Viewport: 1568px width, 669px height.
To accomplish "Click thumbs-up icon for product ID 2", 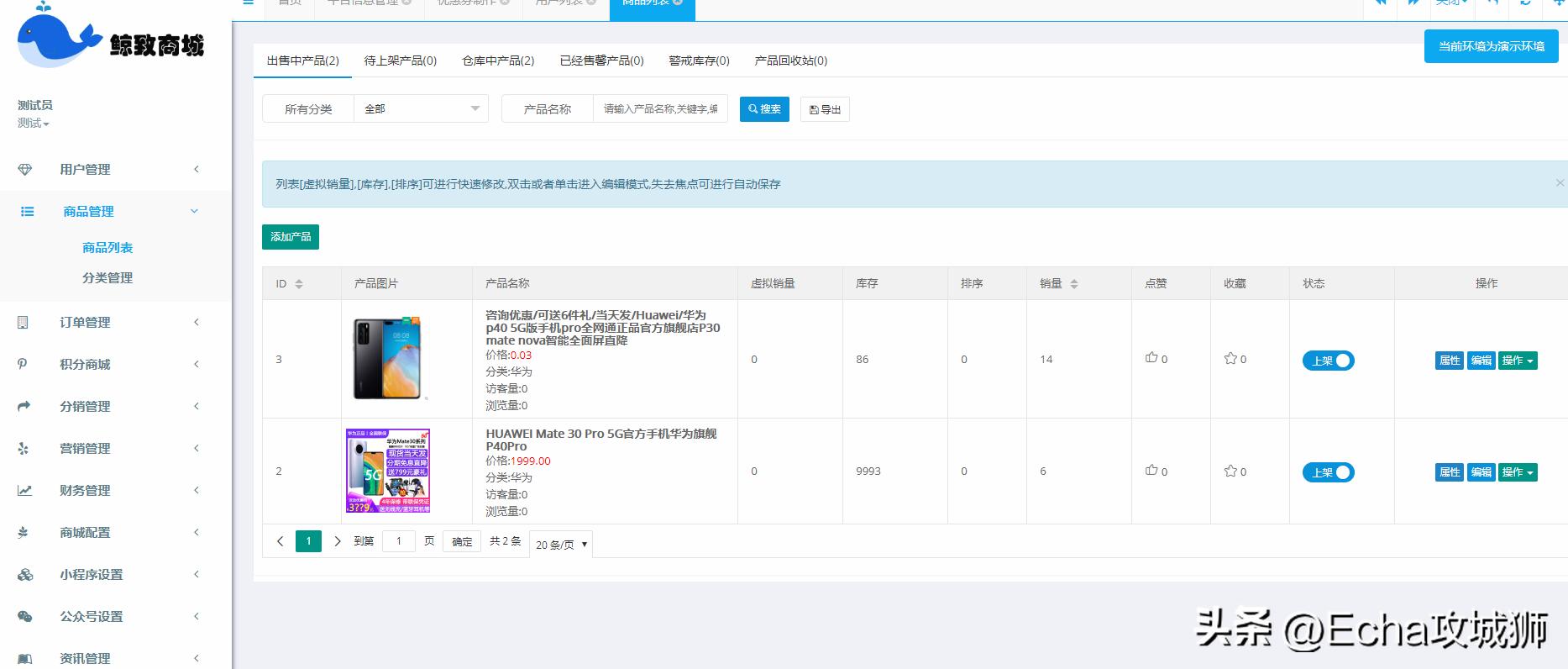I will tap(1151, 471).
